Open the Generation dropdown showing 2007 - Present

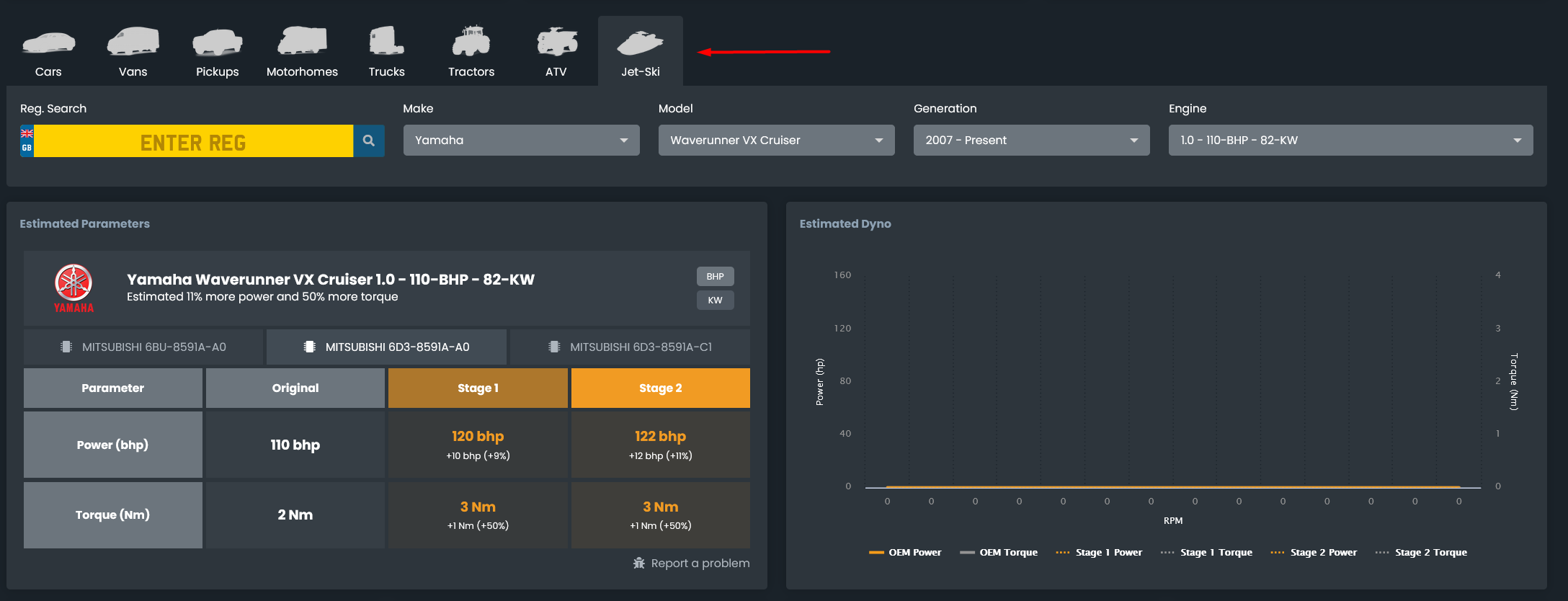click(1032, 141)
